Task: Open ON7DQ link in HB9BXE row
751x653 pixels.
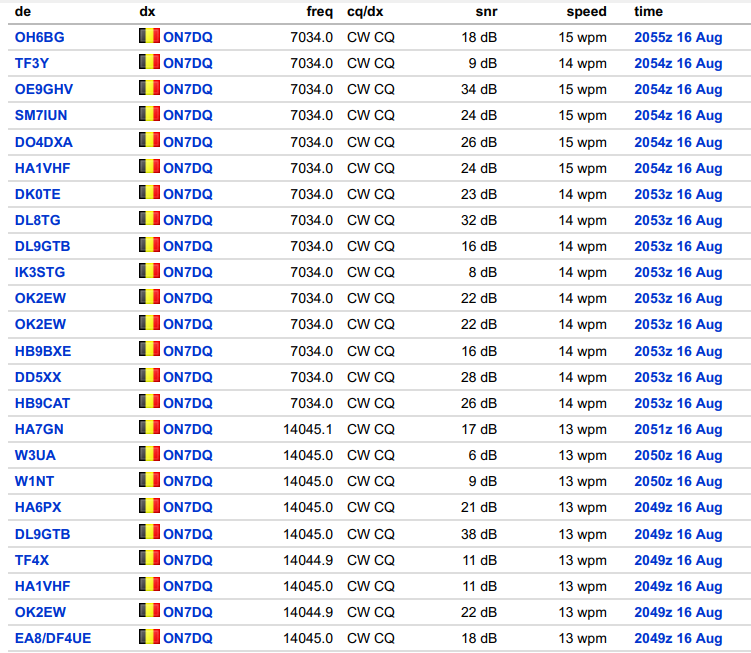Action: (188, 351)
